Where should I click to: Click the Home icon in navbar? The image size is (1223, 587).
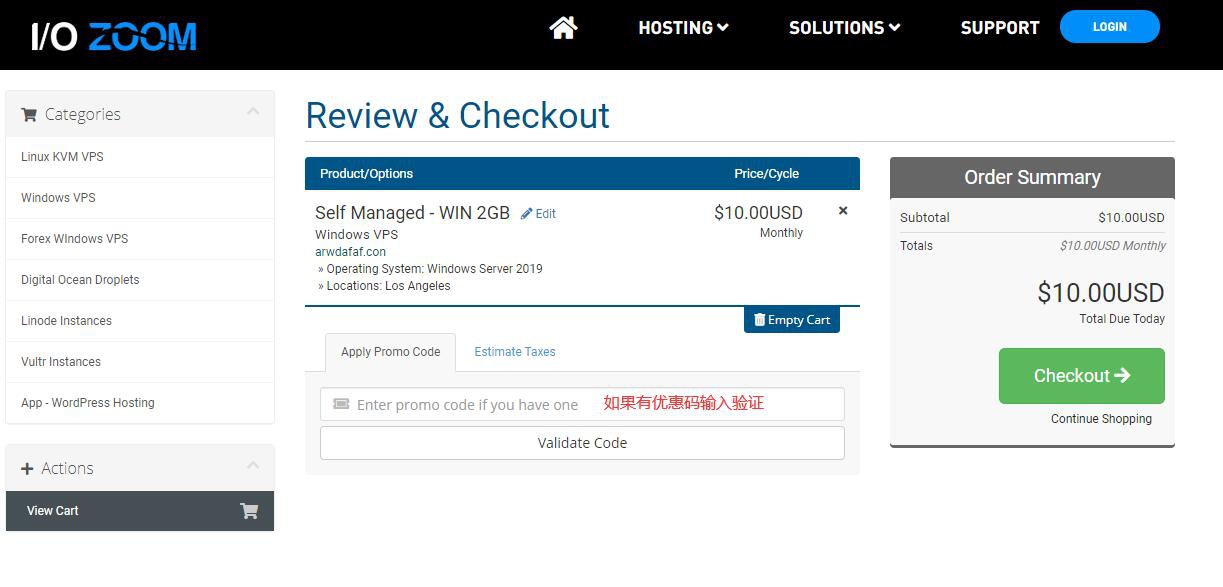(x=563, y=28)
